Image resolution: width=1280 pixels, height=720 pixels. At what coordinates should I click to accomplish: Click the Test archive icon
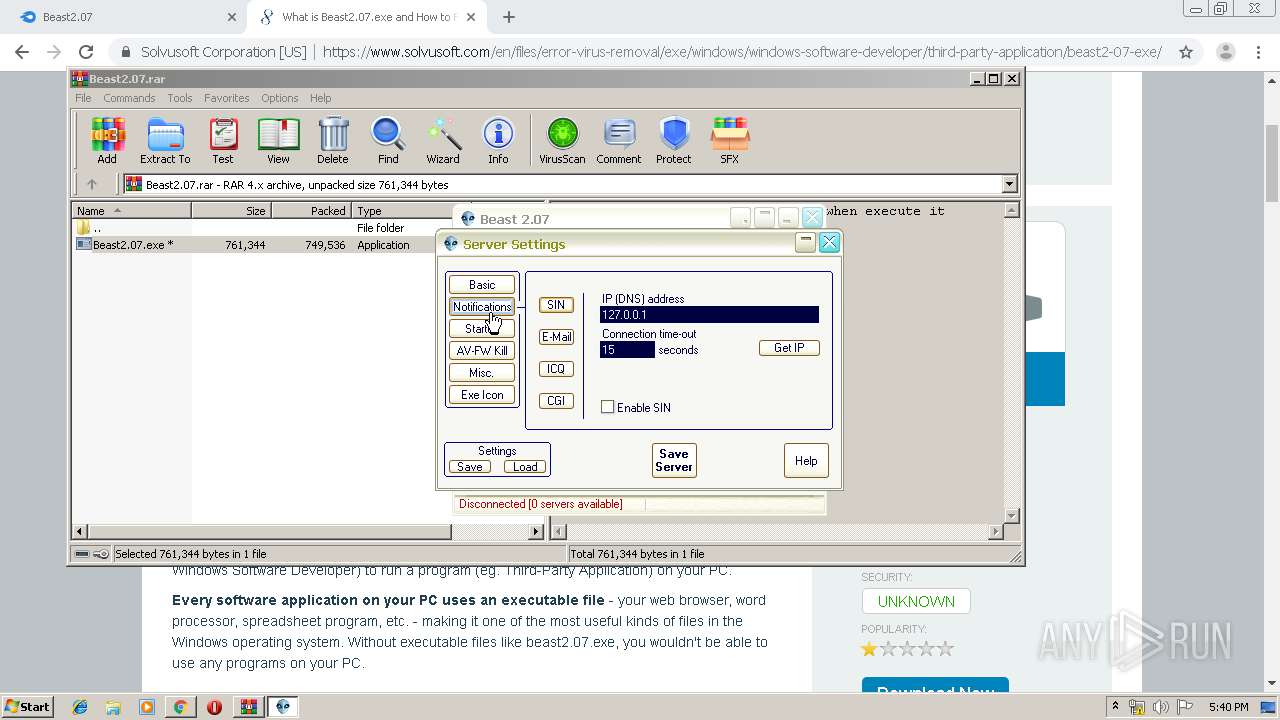pos(223,140)
